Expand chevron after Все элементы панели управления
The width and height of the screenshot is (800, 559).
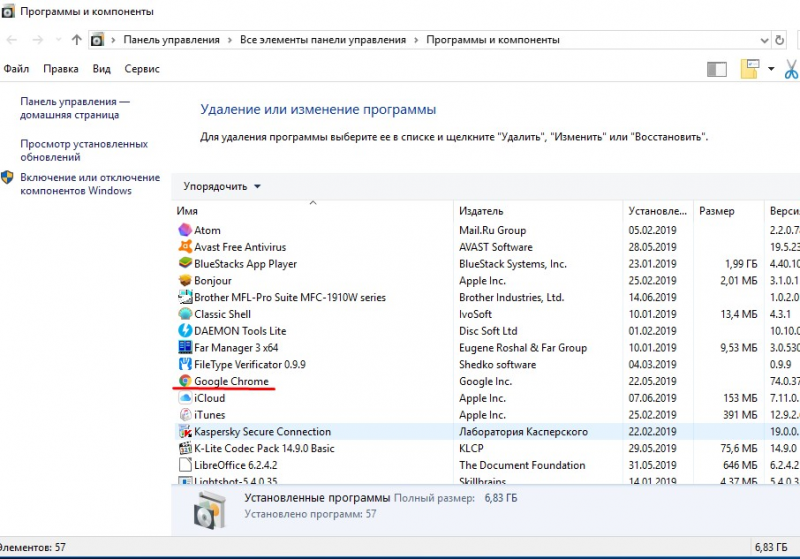click(x=416, y=40)
